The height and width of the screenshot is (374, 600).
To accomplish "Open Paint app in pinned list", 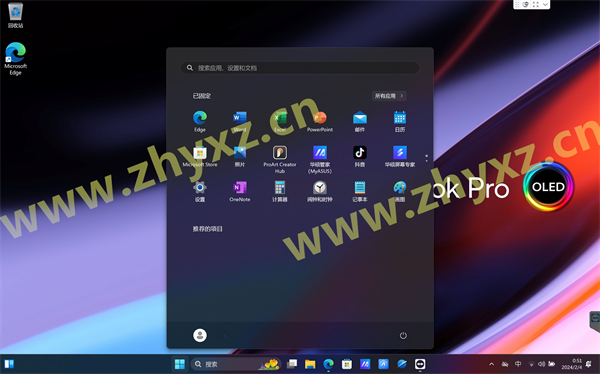I will [x=400, y=191].
